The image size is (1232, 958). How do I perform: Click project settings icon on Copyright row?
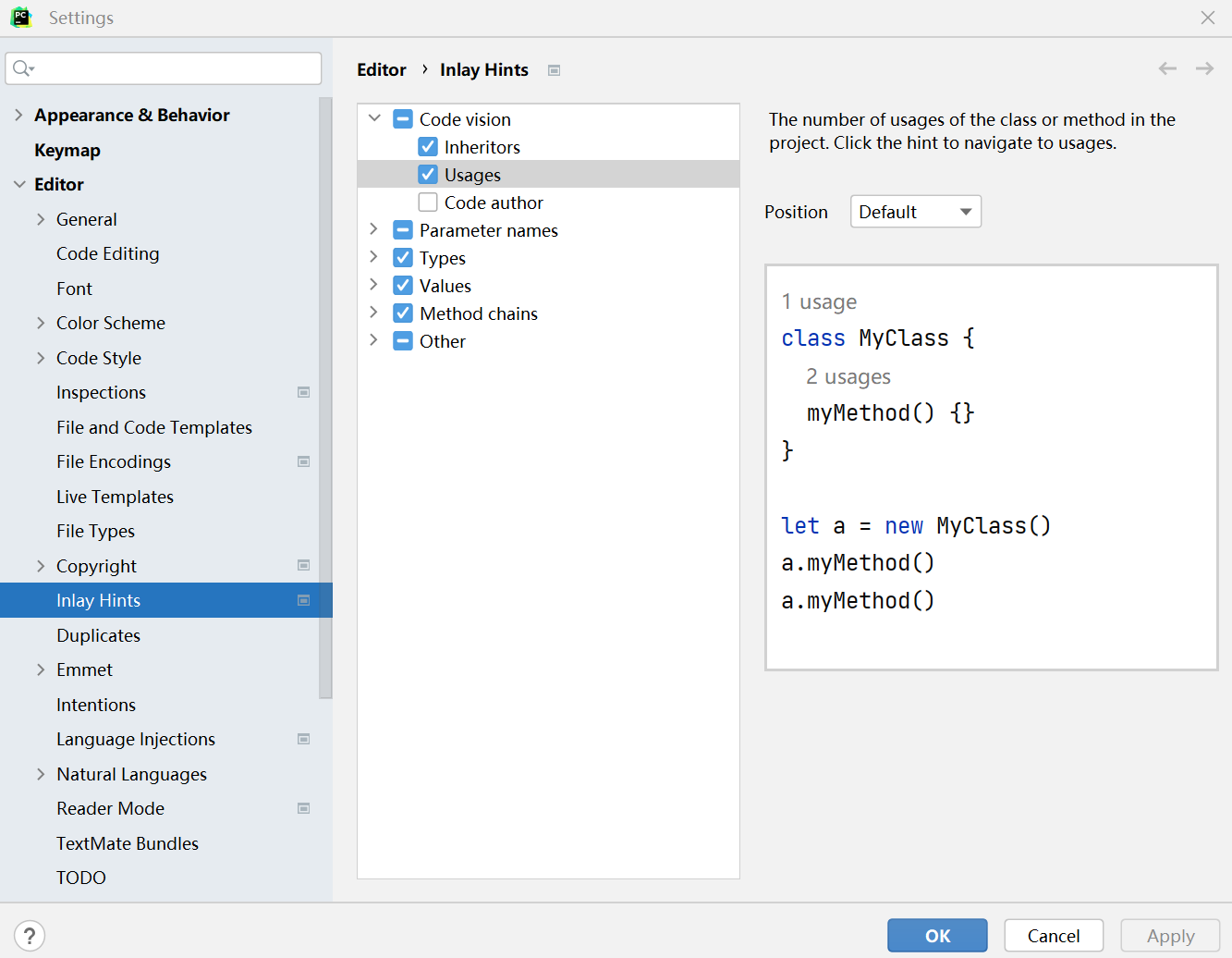[303, 565]
